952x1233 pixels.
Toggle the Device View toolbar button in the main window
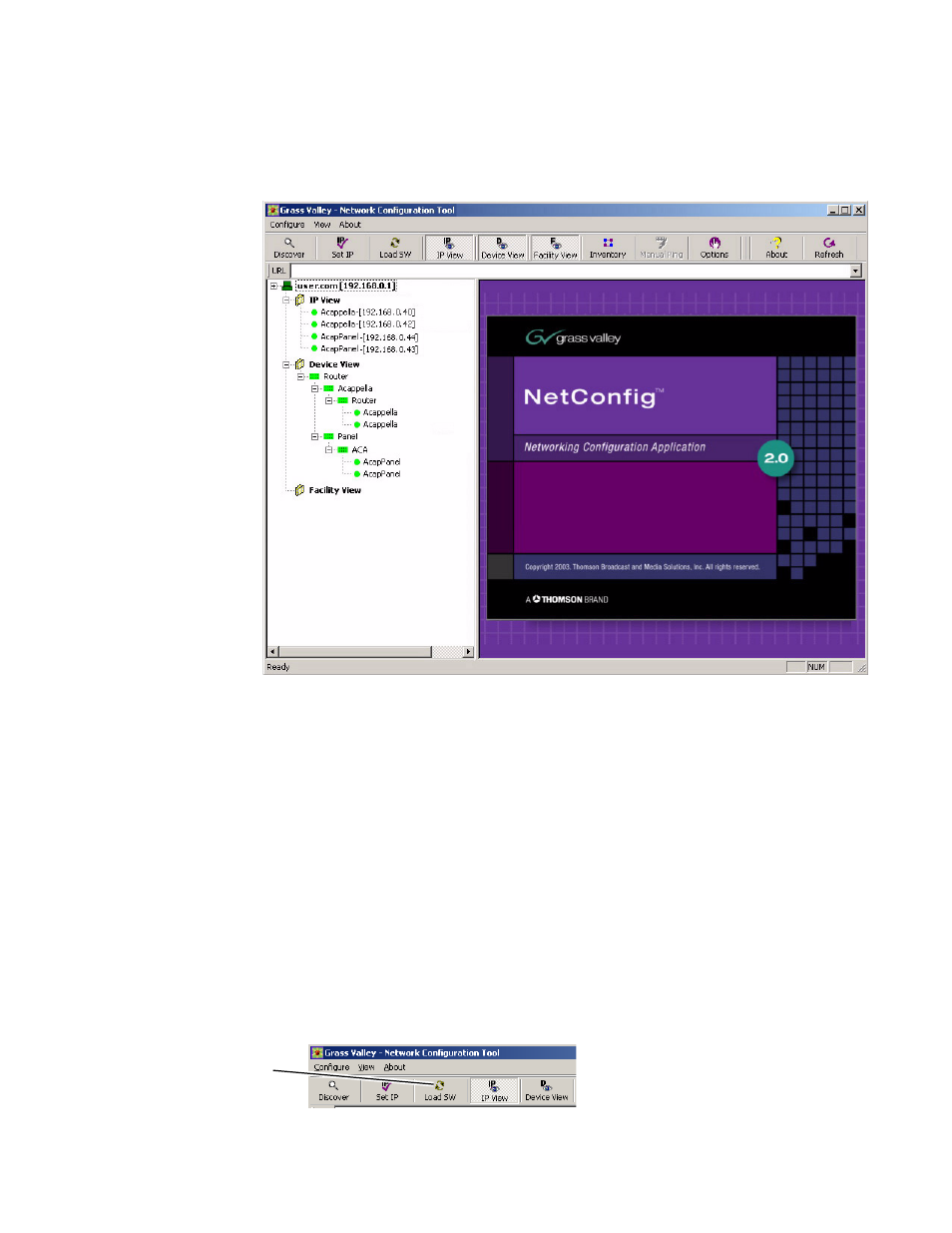(502, 248)
